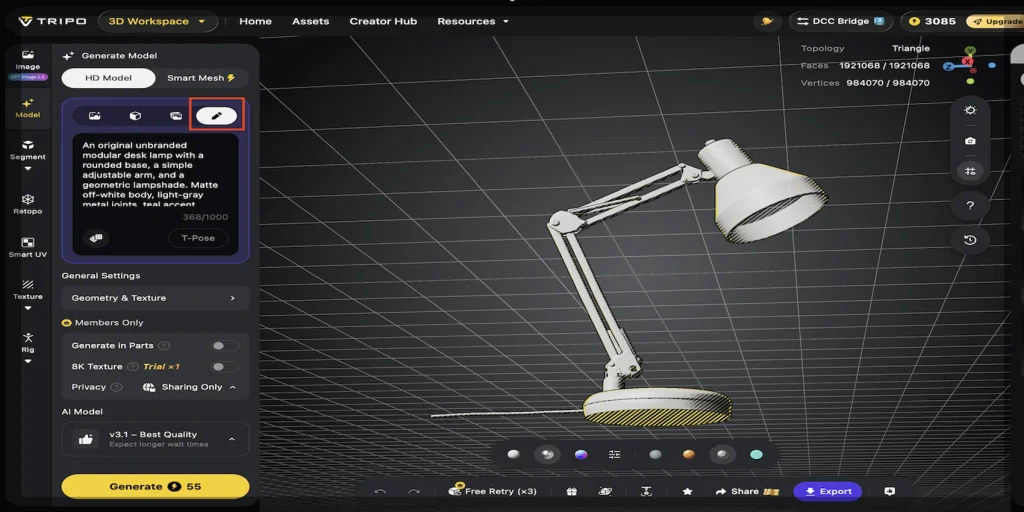
Task: Open the Texture tool in the sidebar
Action: tap(27, 289)
